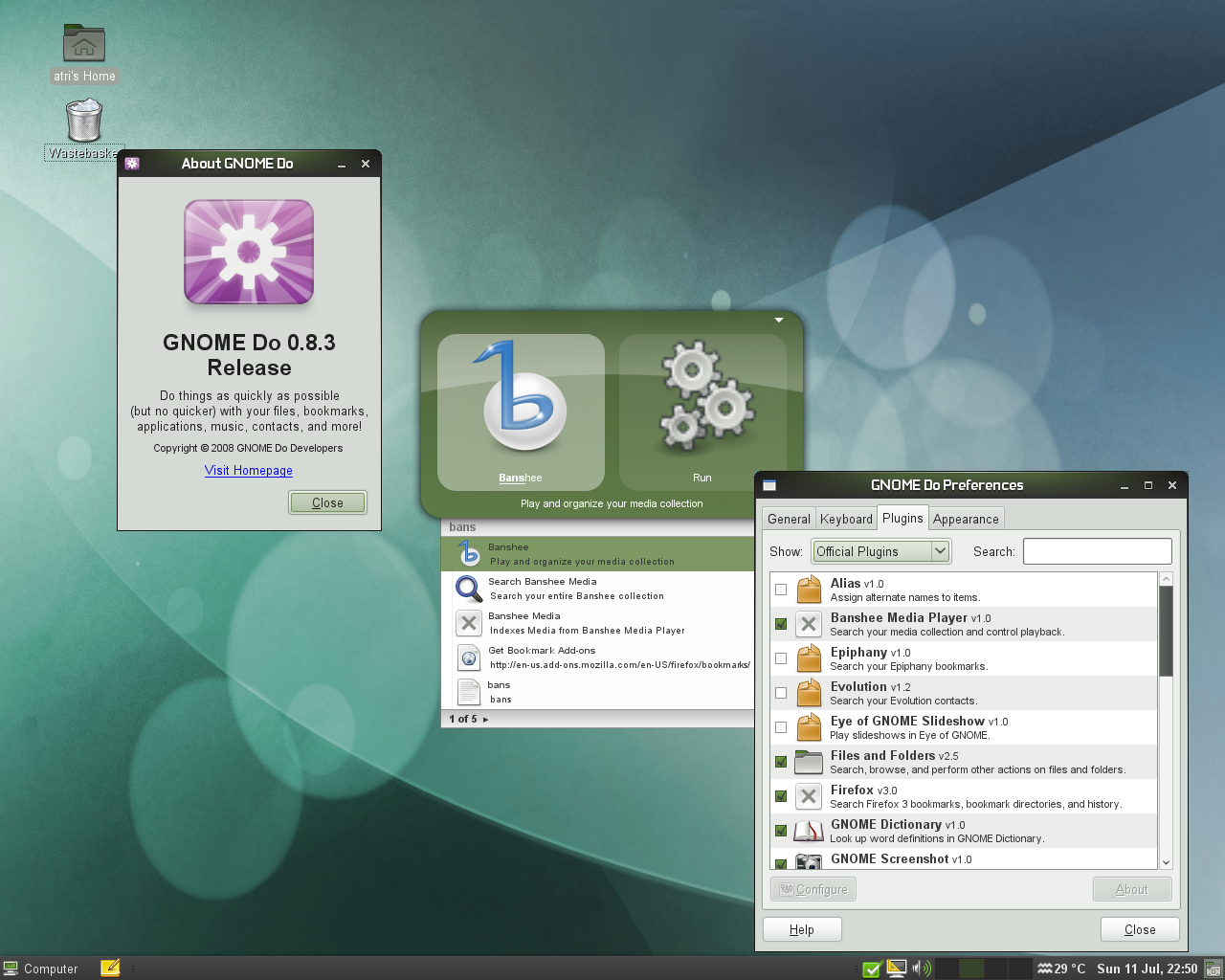
Task: Click the next results arrow beside 1 of 5
Action: [485, 719]
